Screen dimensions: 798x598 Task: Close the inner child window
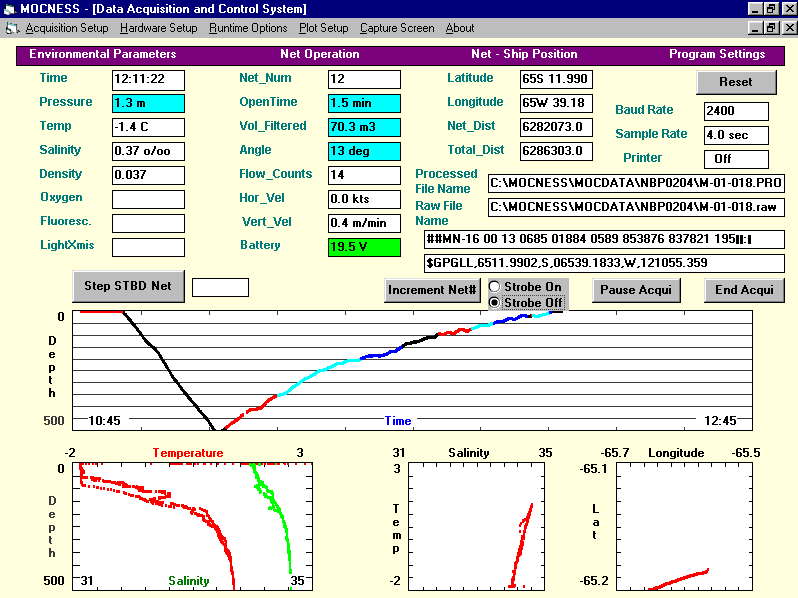click(789, 28)
